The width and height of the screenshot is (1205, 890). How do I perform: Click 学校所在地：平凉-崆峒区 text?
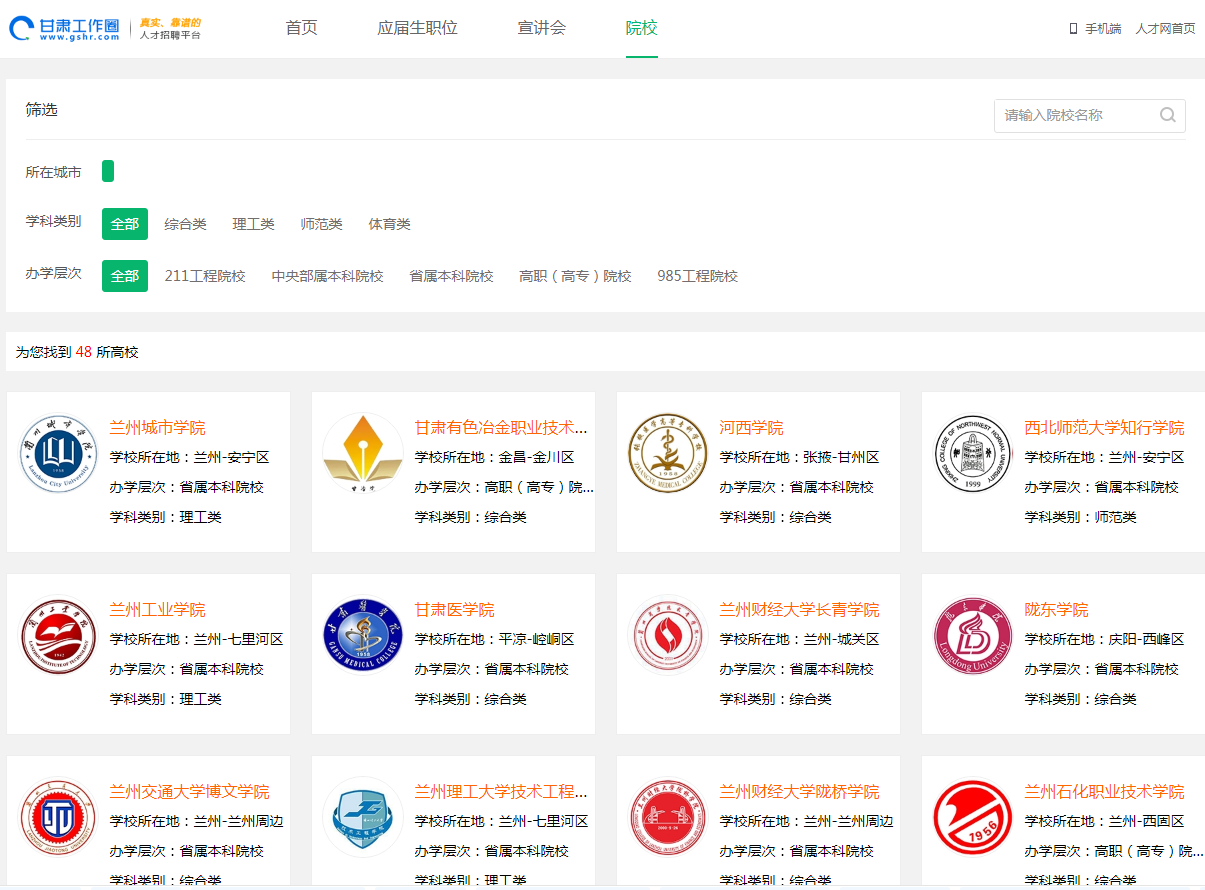coord(495,640)
